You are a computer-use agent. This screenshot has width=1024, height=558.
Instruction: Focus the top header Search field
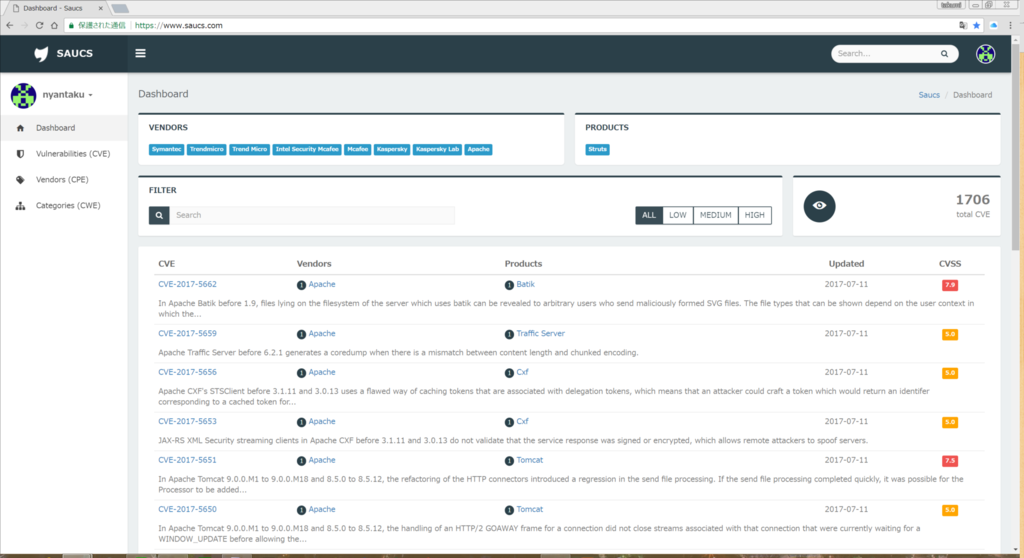pyautogui.click(x=886, y=54)
